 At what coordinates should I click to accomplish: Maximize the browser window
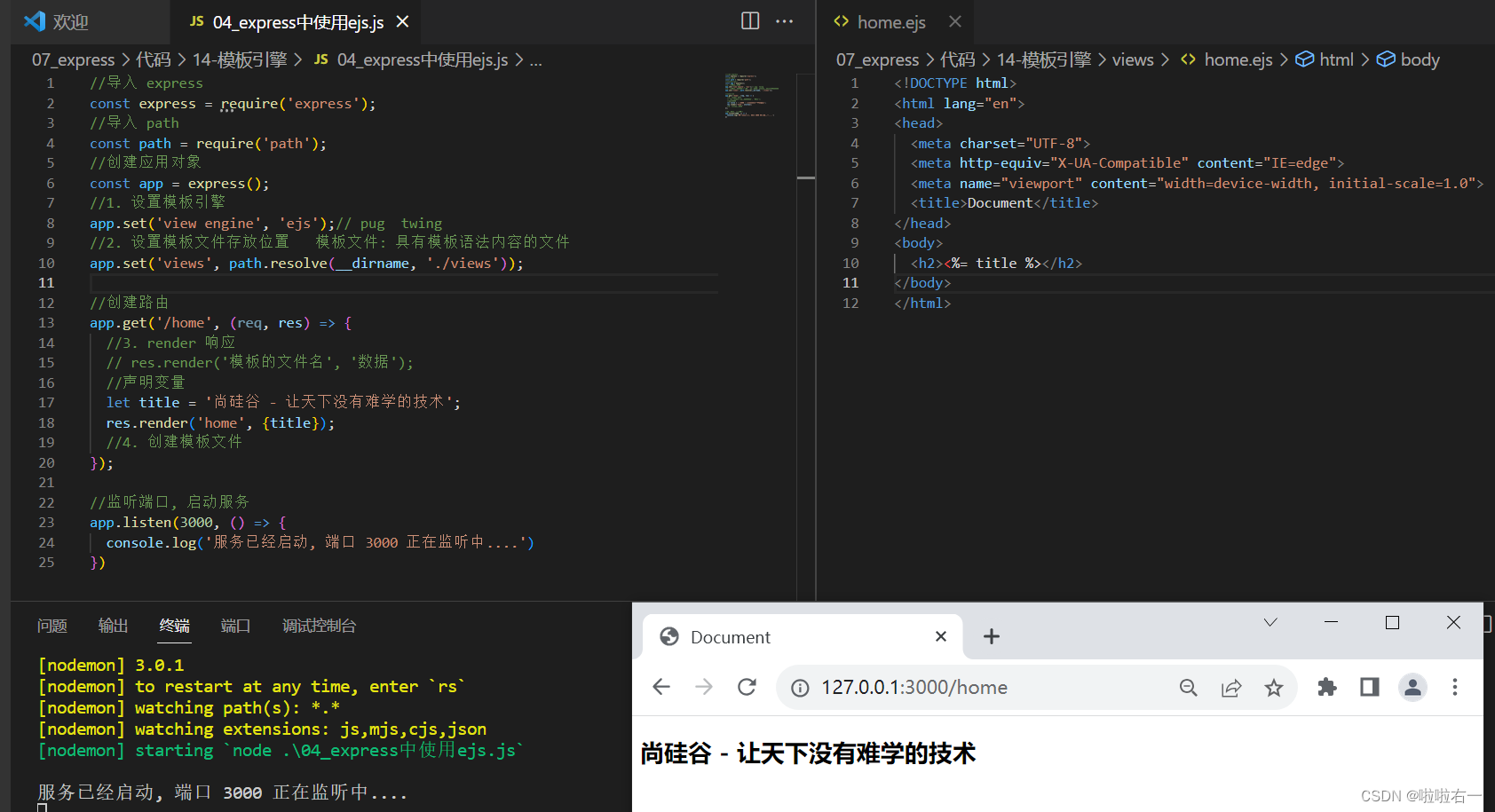[1392, 622]
